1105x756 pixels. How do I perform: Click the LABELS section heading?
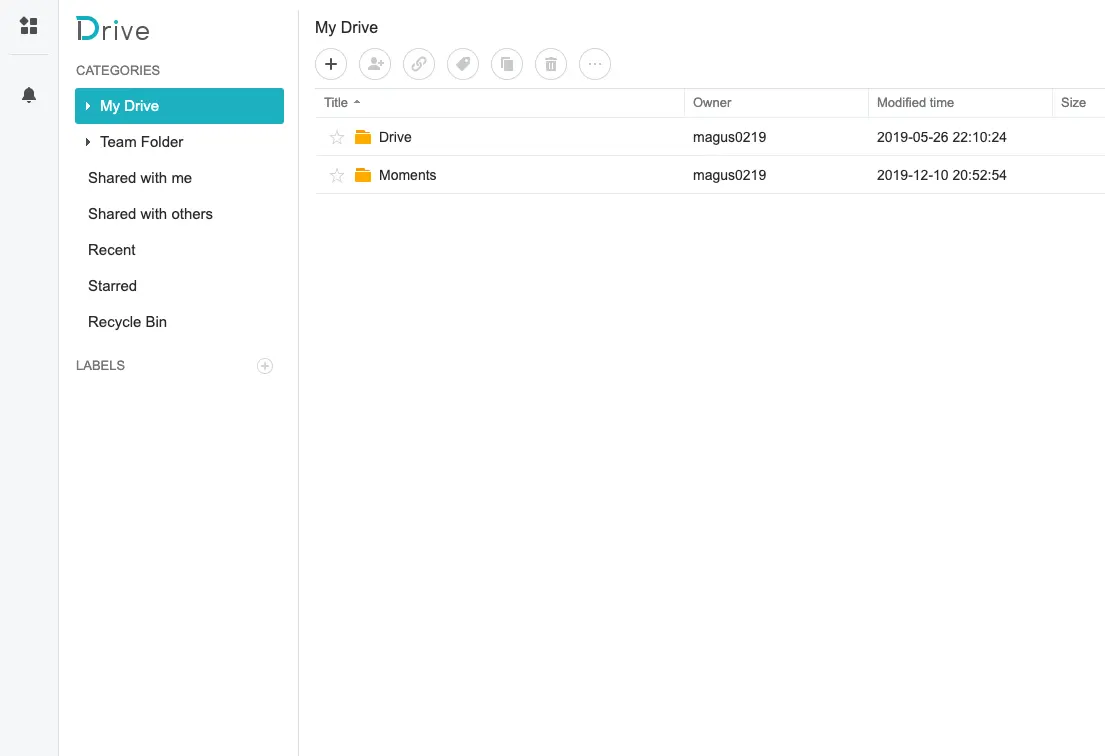coord(100,366)
